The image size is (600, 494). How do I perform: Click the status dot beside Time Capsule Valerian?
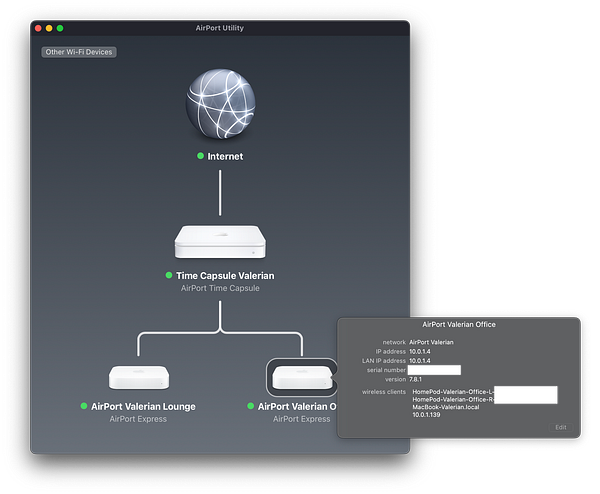click(x=169, y=275)
